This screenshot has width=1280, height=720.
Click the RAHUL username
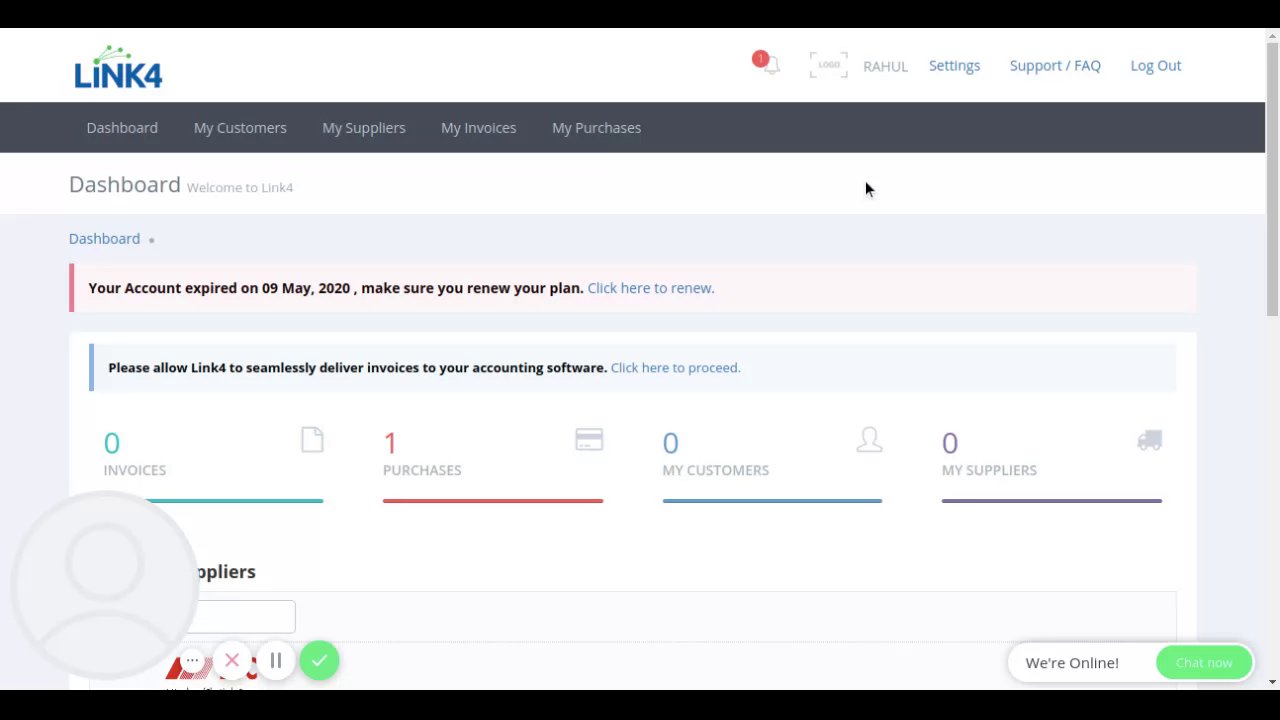pos(885,66)
